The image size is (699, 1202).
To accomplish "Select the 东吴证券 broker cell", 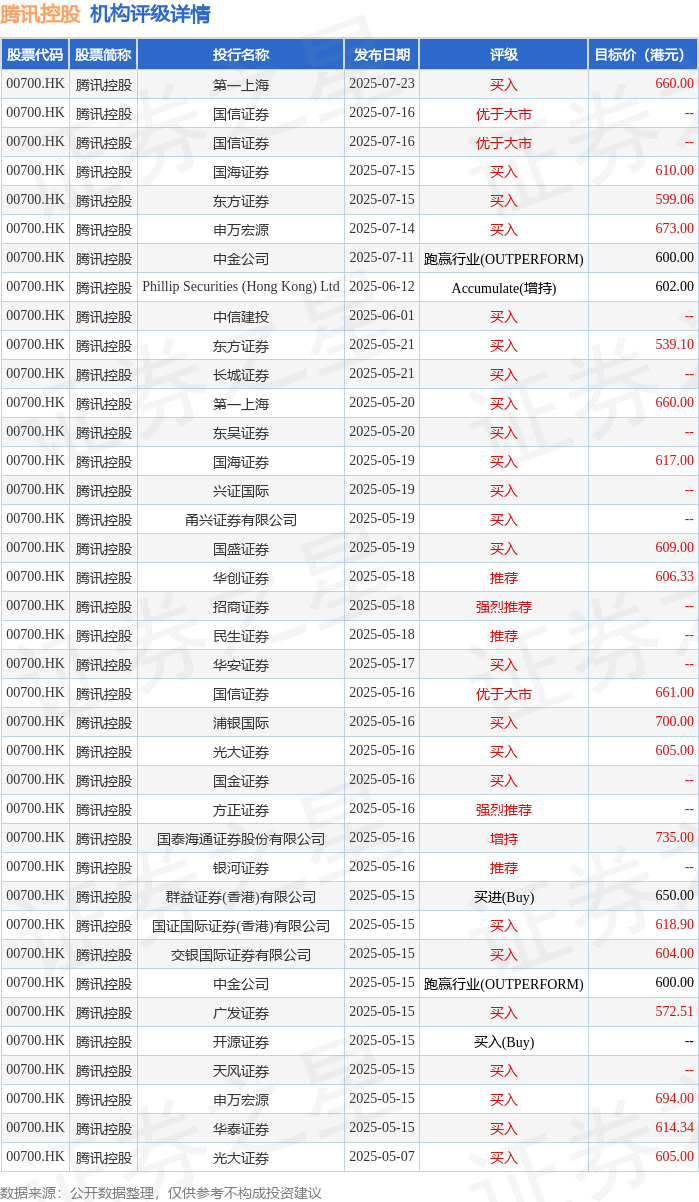I will [x=241, y=432].
